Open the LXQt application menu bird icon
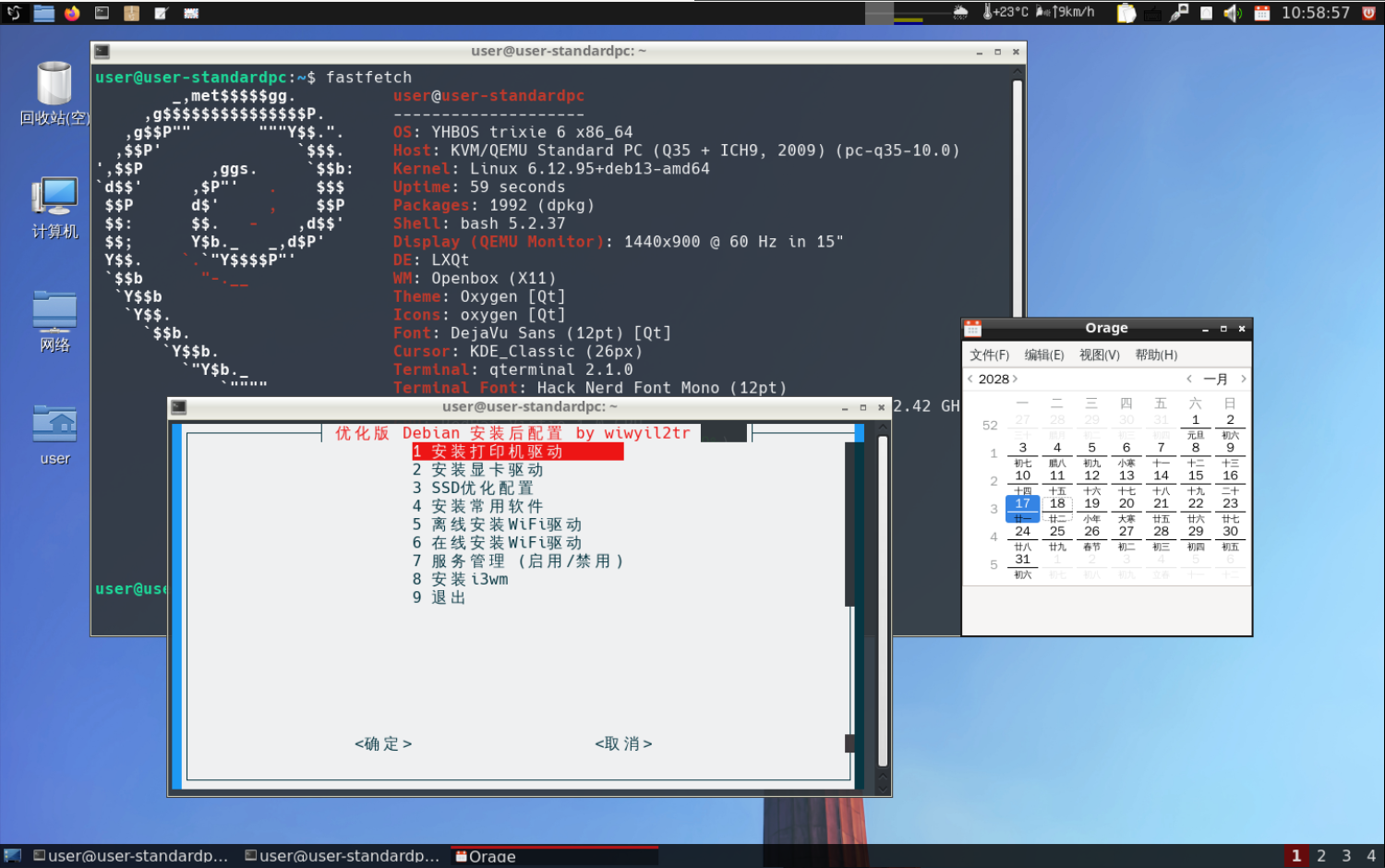The image size is (1385, 868). tap(13, 13)
